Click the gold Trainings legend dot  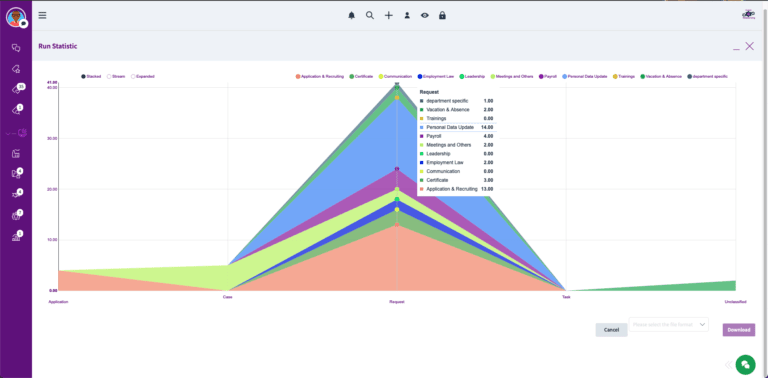point(615,76)
